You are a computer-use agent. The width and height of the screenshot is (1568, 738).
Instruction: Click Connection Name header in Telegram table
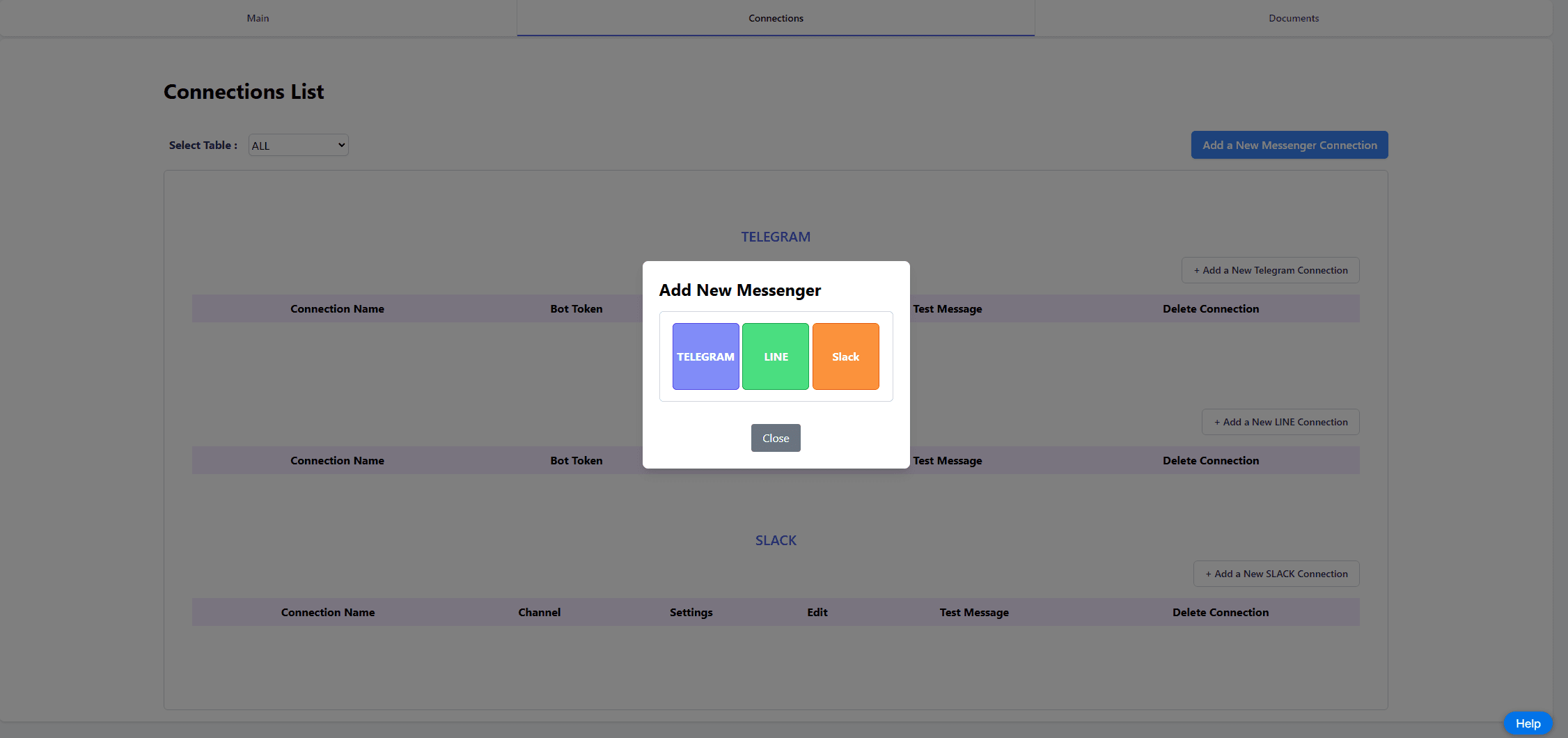pos(337,308)
